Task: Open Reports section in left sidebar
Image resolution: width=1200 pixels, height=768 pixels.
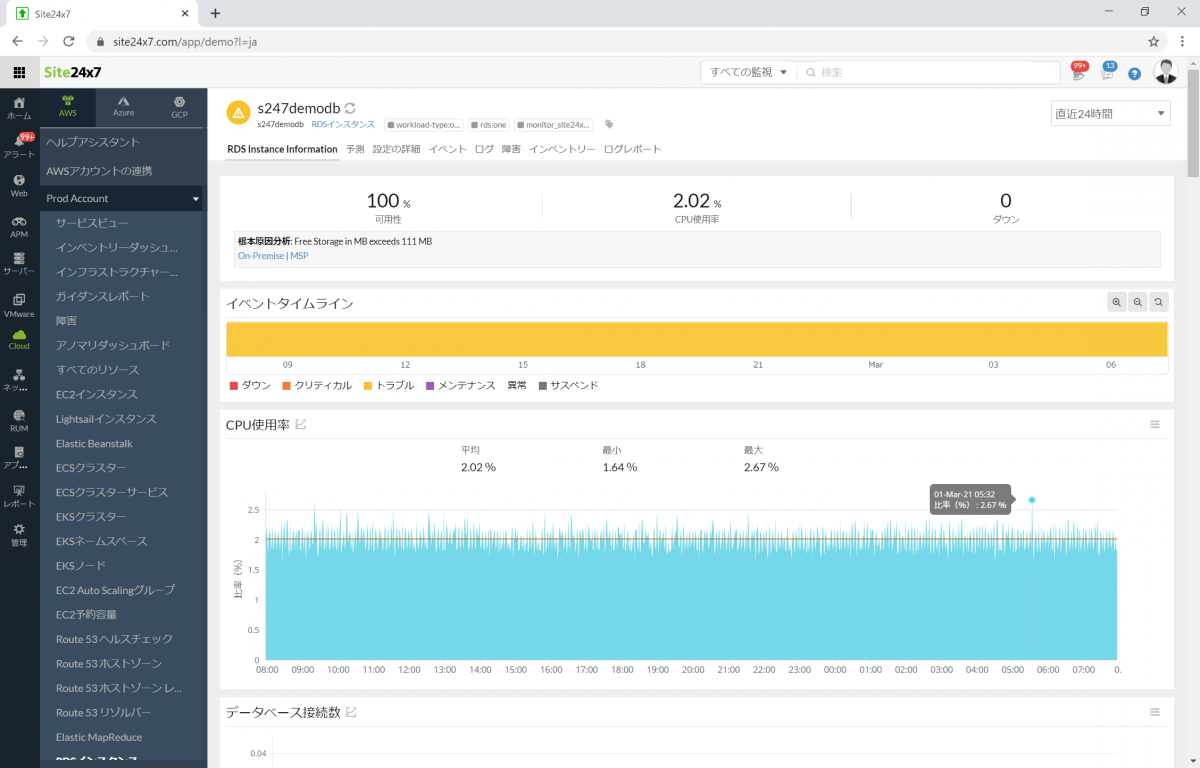Action: [x=19, y=496]
